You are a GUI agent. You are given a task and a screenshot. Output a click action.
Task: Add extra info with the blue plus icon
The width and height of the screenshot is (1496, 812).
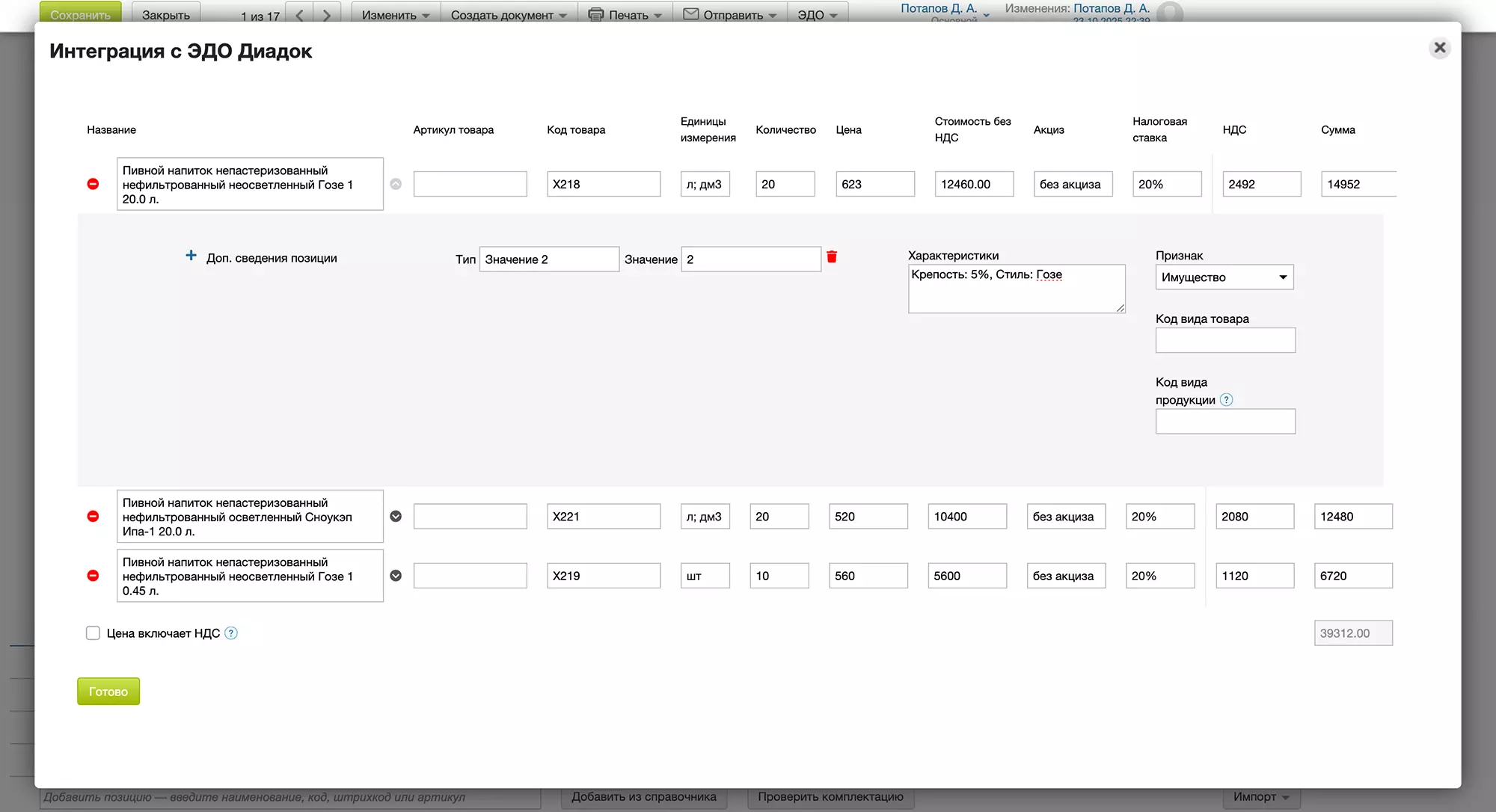(191, 256)
